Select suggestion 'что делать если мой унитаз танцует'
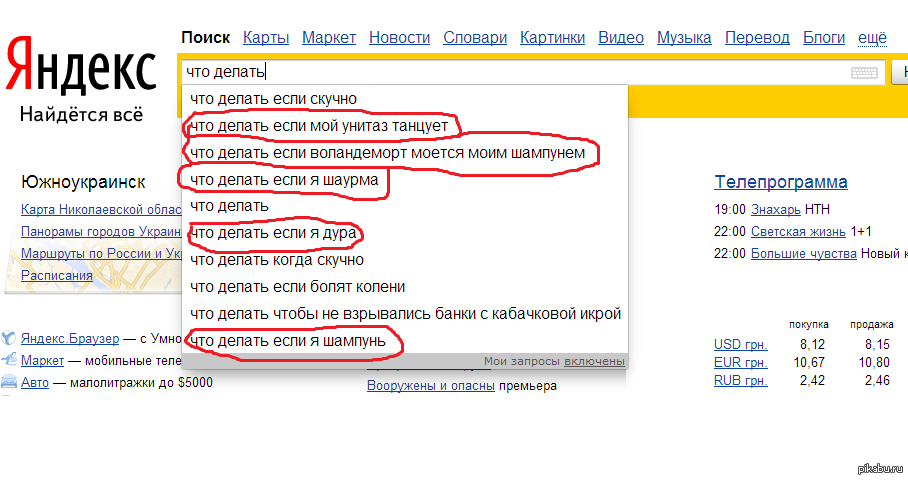 pyautogui.click(x=405, y=126)
